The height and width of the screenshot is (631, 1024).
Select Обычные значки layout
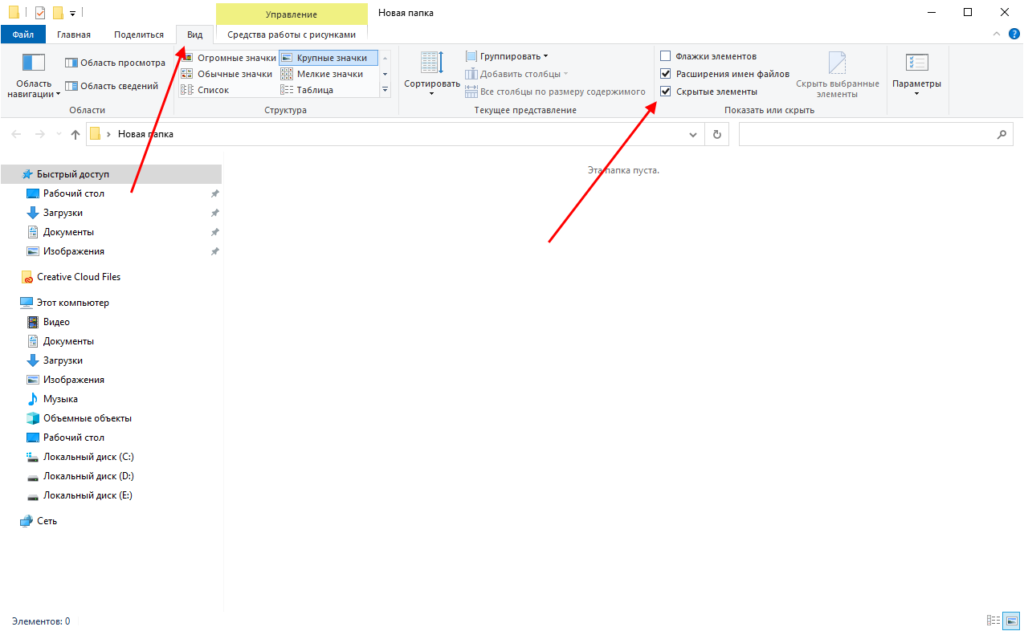[x=227, y=74]
